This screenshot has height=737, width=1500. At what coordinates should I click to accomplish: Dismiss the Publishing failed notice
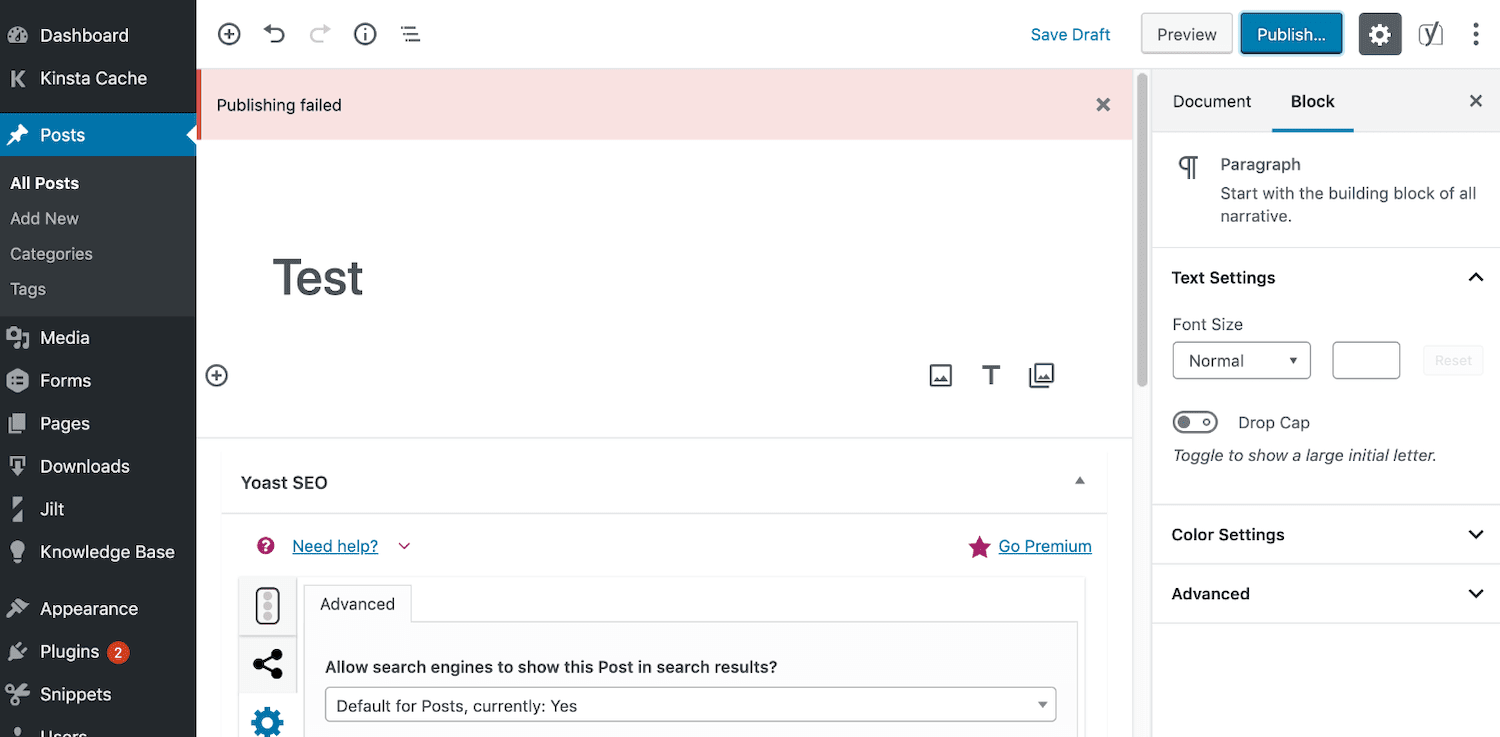point(1103,104)
